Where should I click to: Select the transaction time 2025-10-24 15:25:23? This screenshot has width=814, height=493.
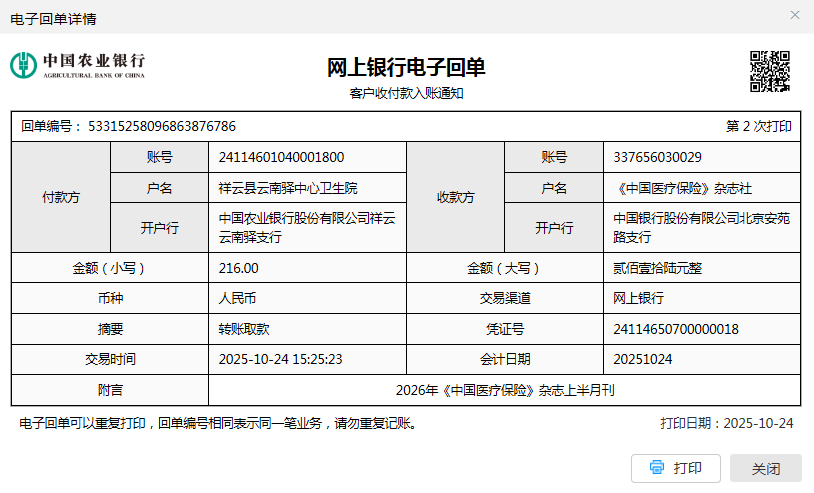click(x=281, y=359)
